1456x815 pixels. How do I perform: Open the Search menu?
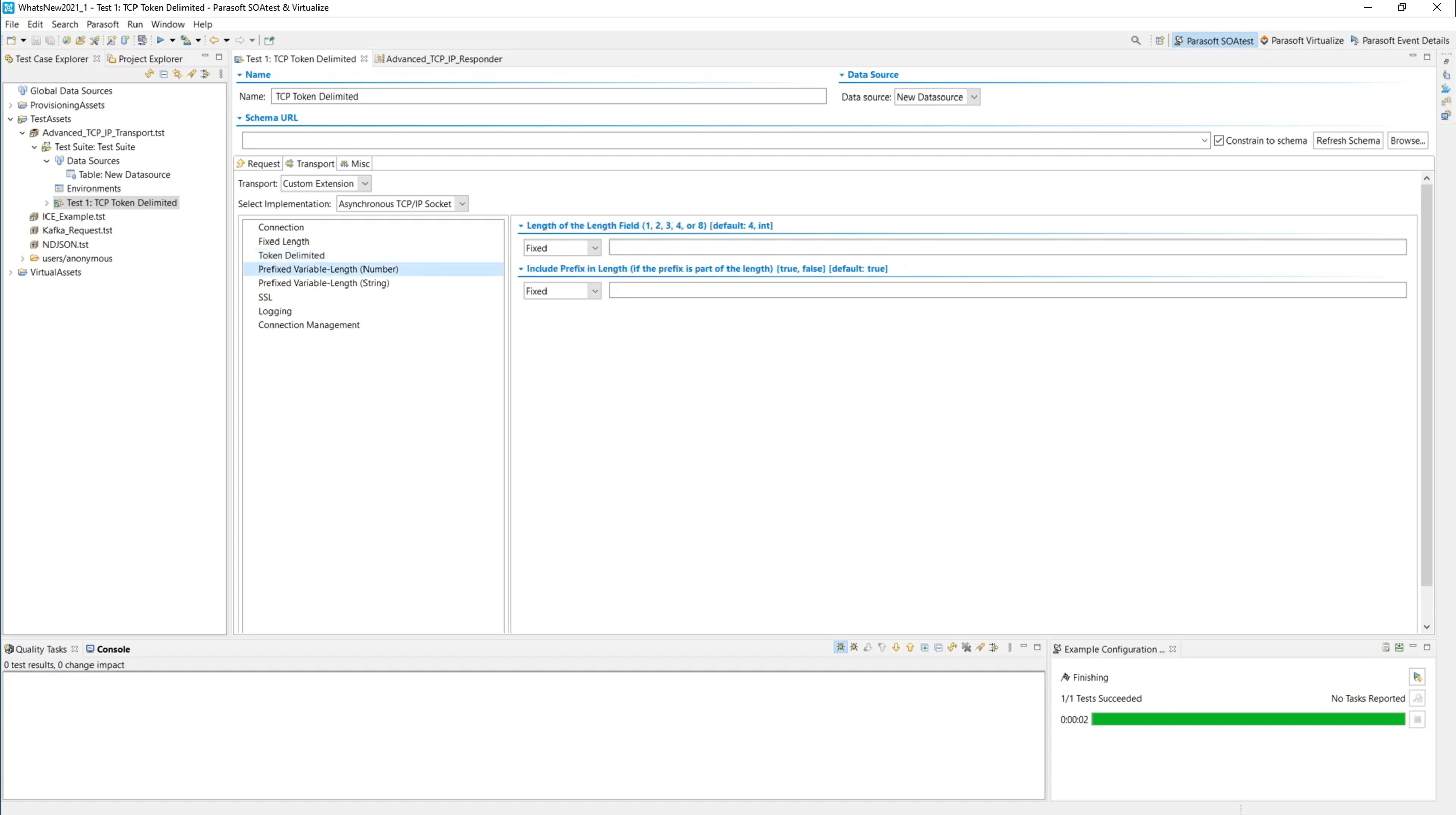(x=64, y=24)
